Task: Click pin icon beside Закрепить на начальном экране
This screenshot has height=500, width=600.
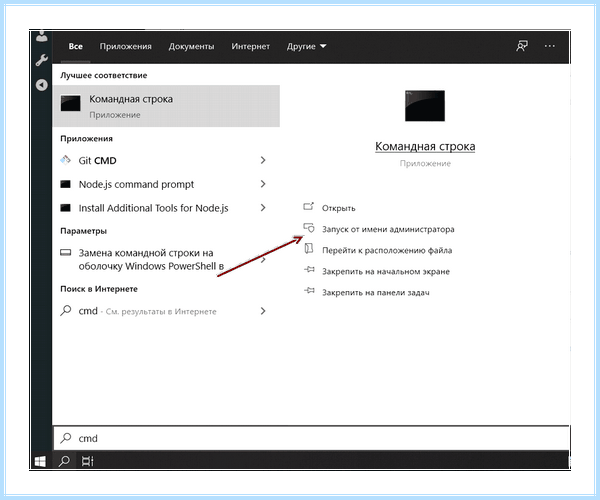Action: pyautogui.click(x=309, y=270)
